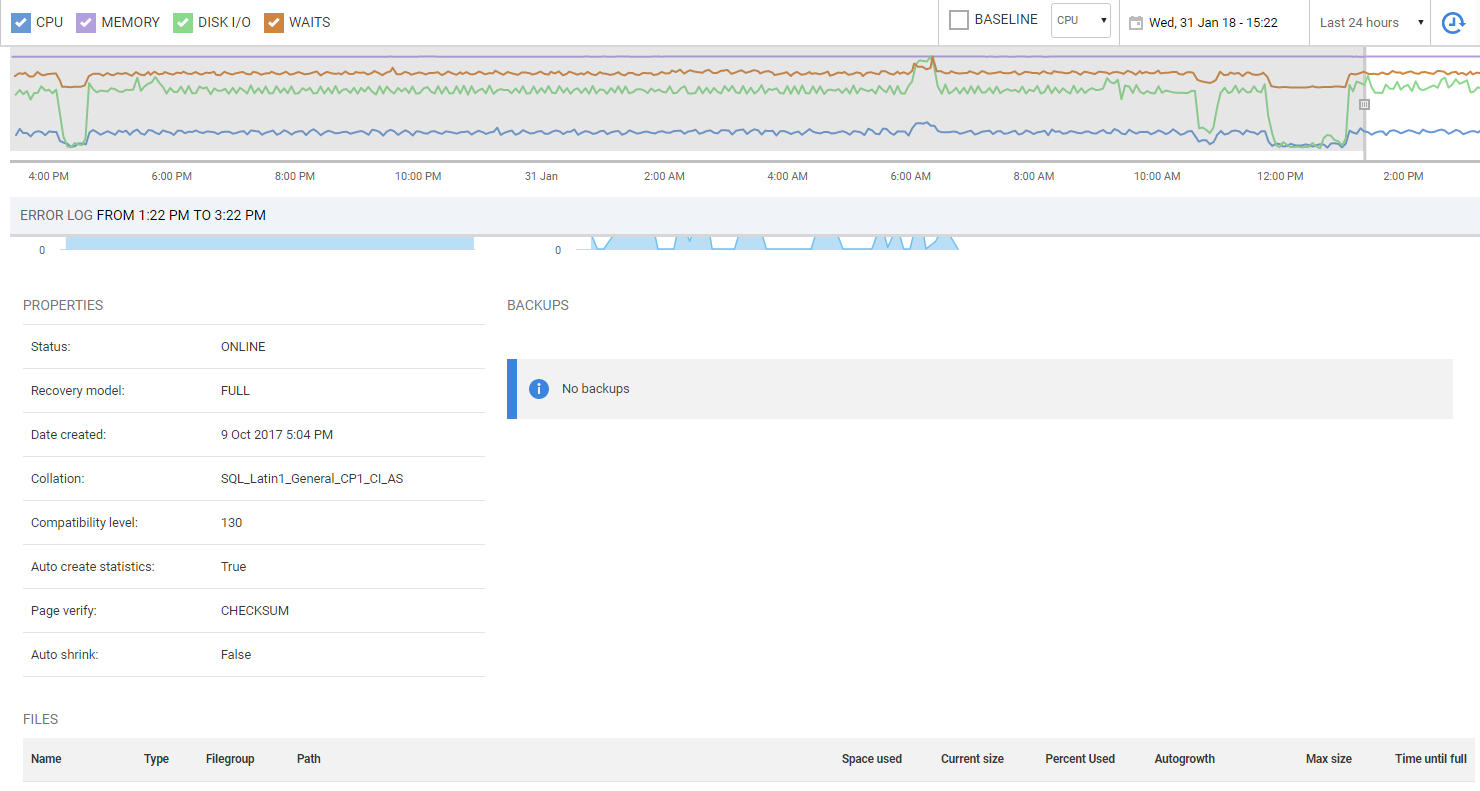Click the BACKUPS section heading
Screen dimensions: 1480x791
point(538,306)
